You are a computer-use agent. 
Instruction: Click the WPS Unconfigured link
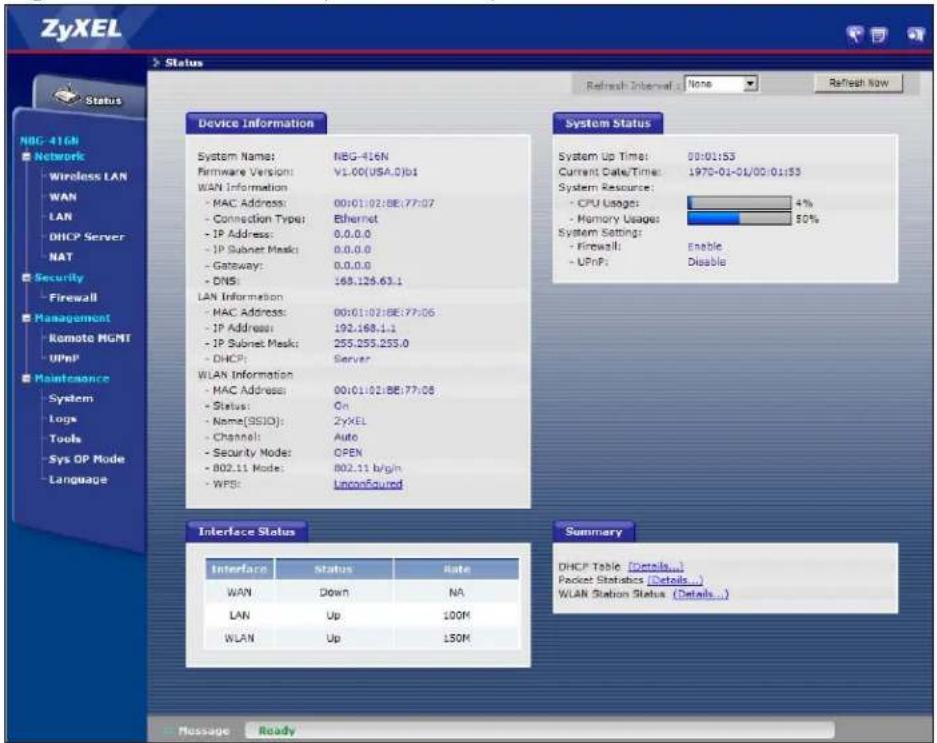pyautogui.click(x=368, y=484)
